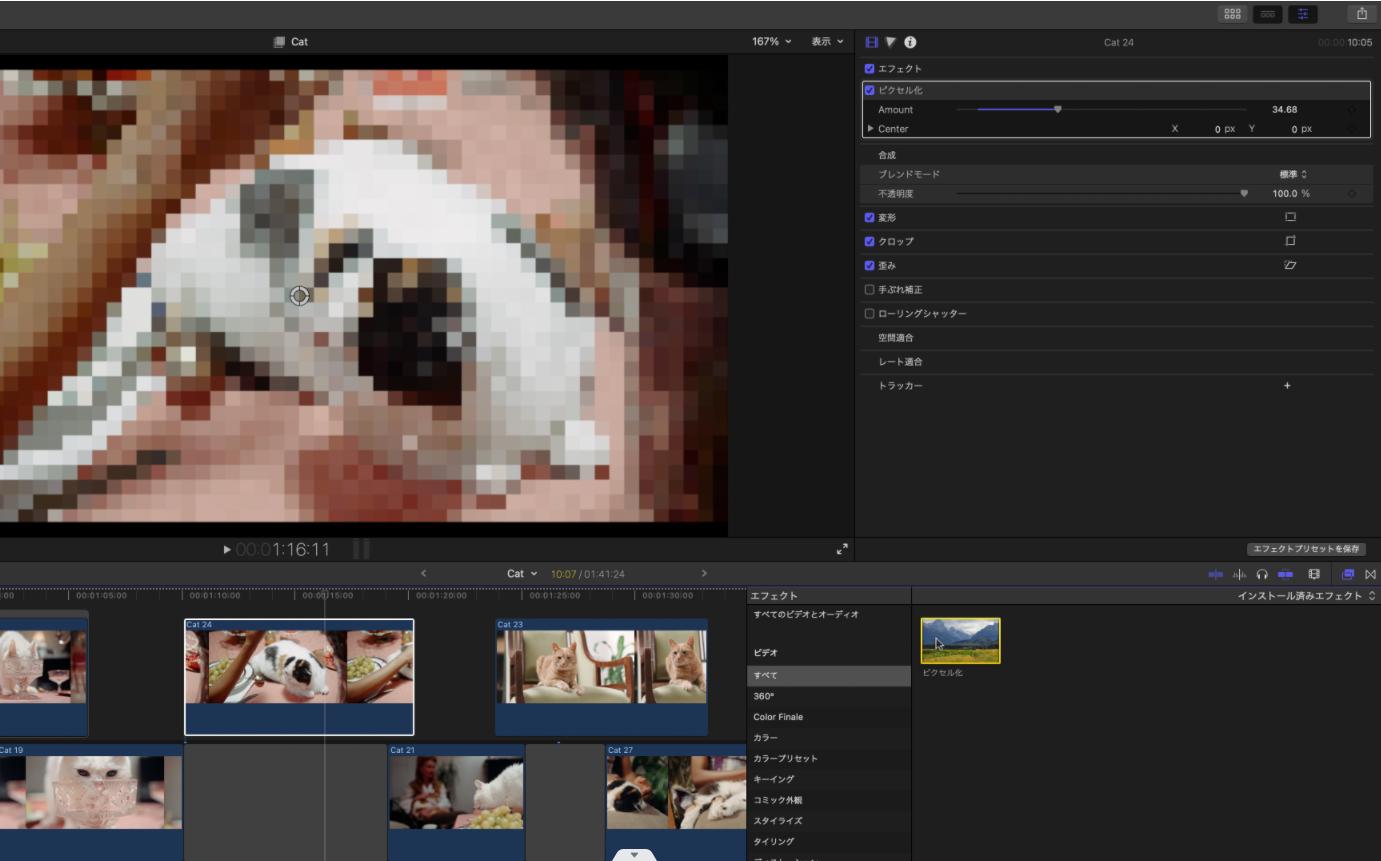Select the Color Finale effects category
The image size is (1381, 861).
point(778,717)
